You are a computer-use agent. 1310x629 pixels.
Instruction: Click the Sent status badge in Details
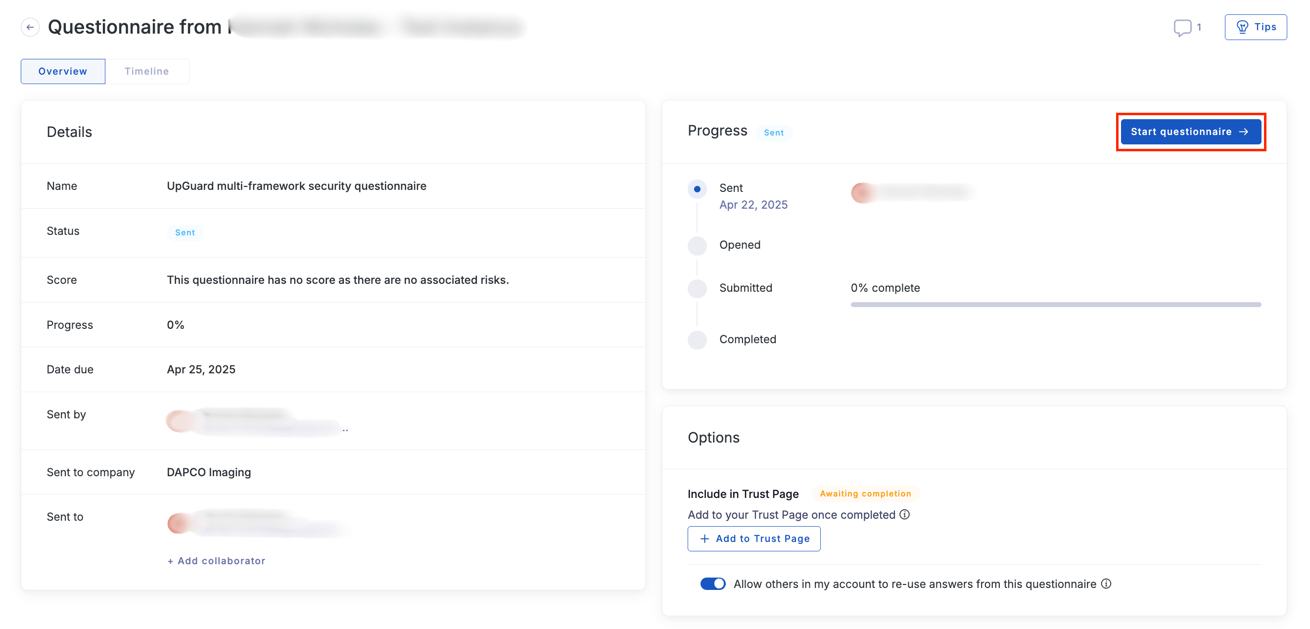[x=185, y=231]
